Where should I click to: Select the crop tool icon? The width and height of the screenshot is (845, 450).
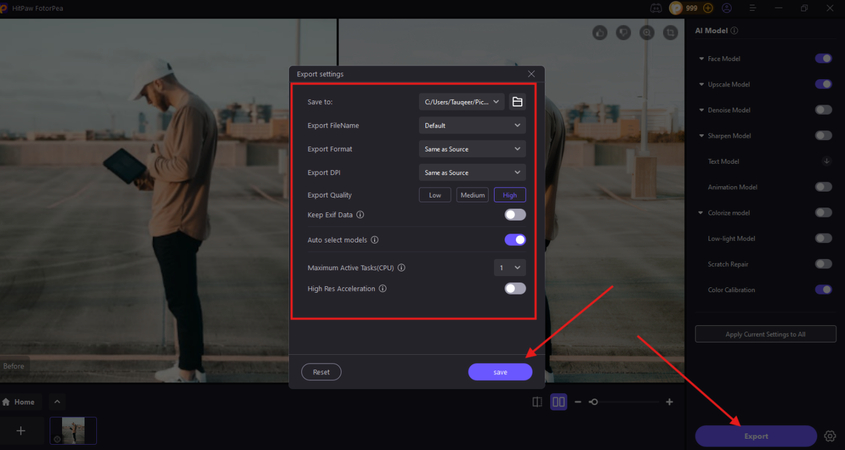(x=670, y=33)
